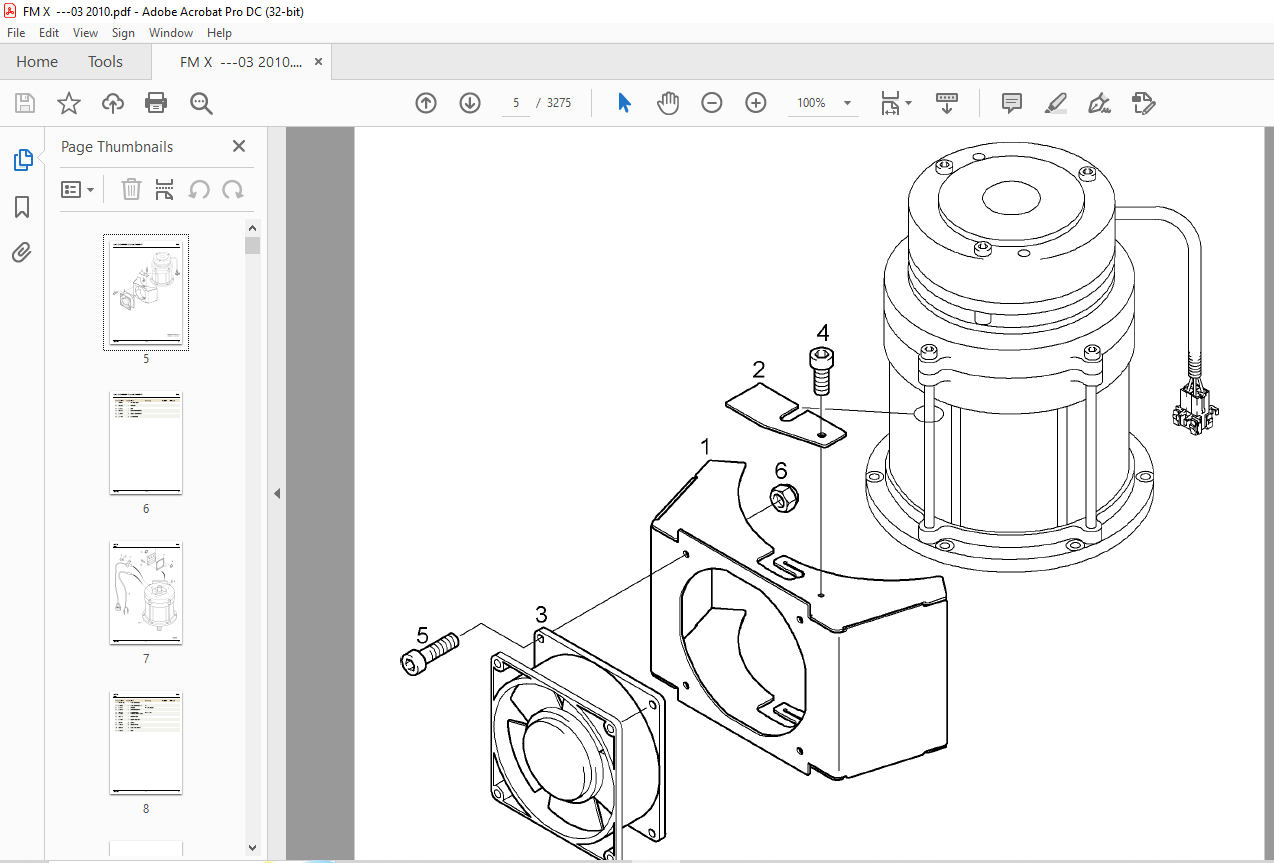Click the Save file icon

click(x=25, y=103)
